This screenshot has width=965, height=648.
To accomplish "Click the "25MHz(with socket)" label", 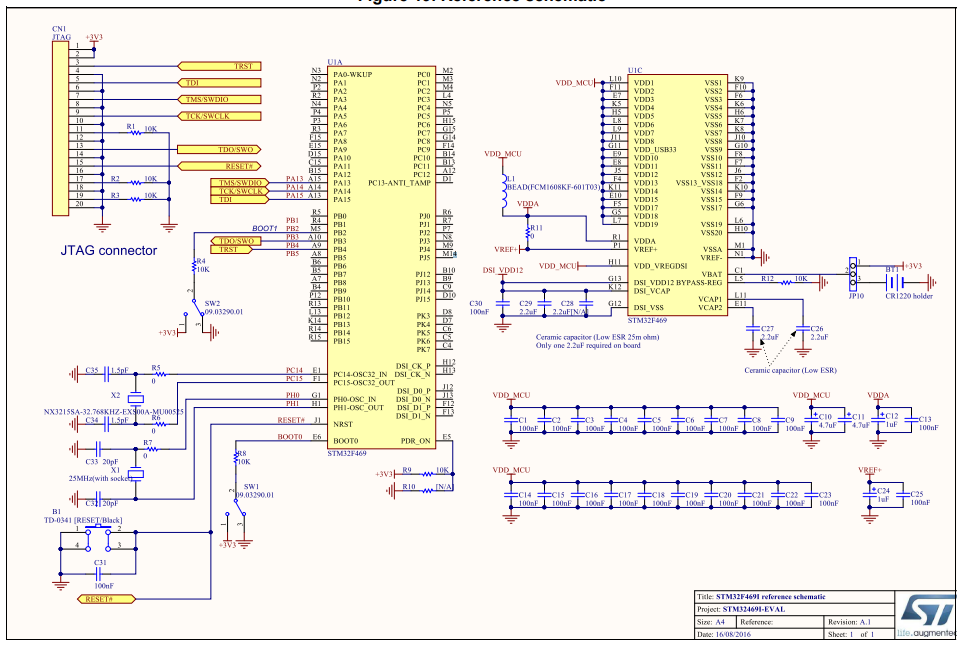I will (x=101, y=478).
